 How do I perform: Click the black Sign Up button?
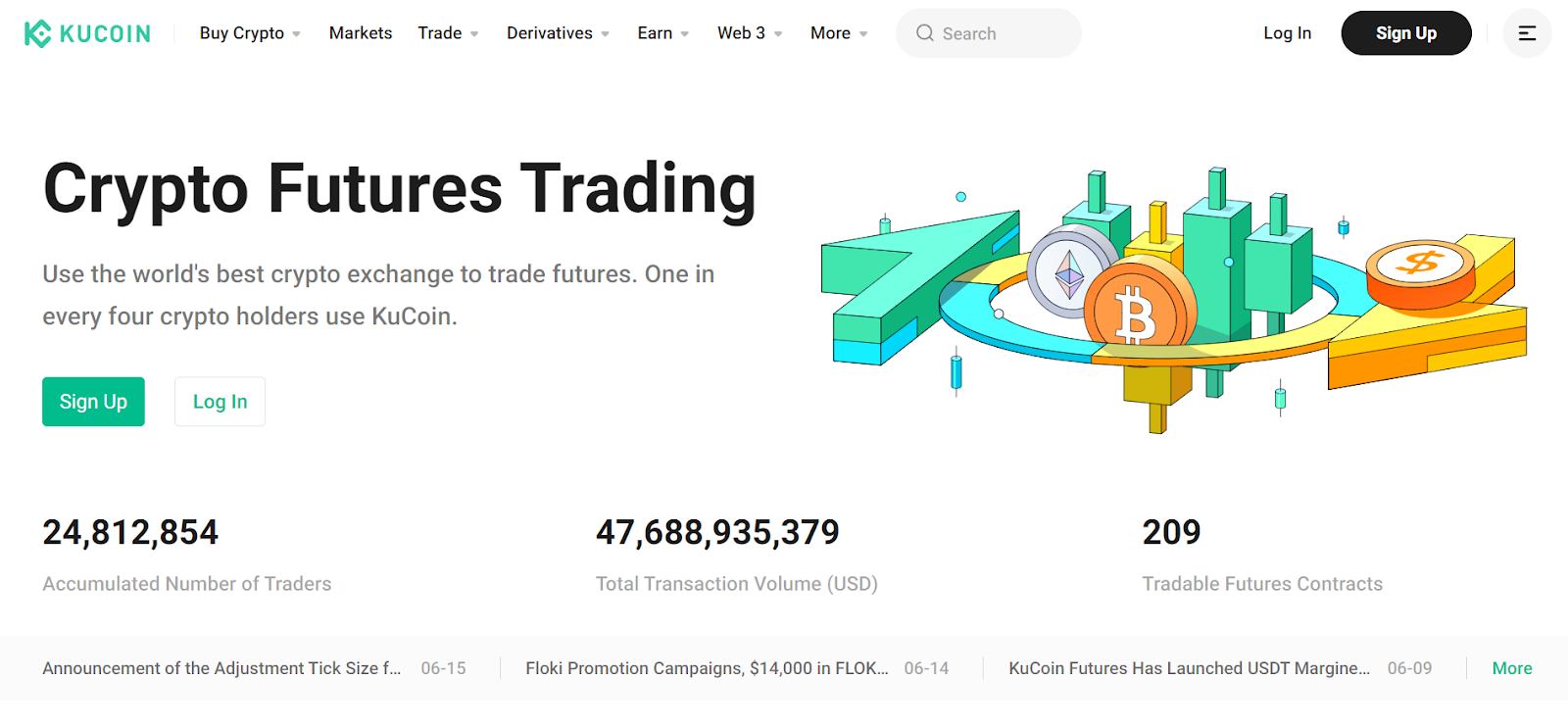(x=1406, y=33)
